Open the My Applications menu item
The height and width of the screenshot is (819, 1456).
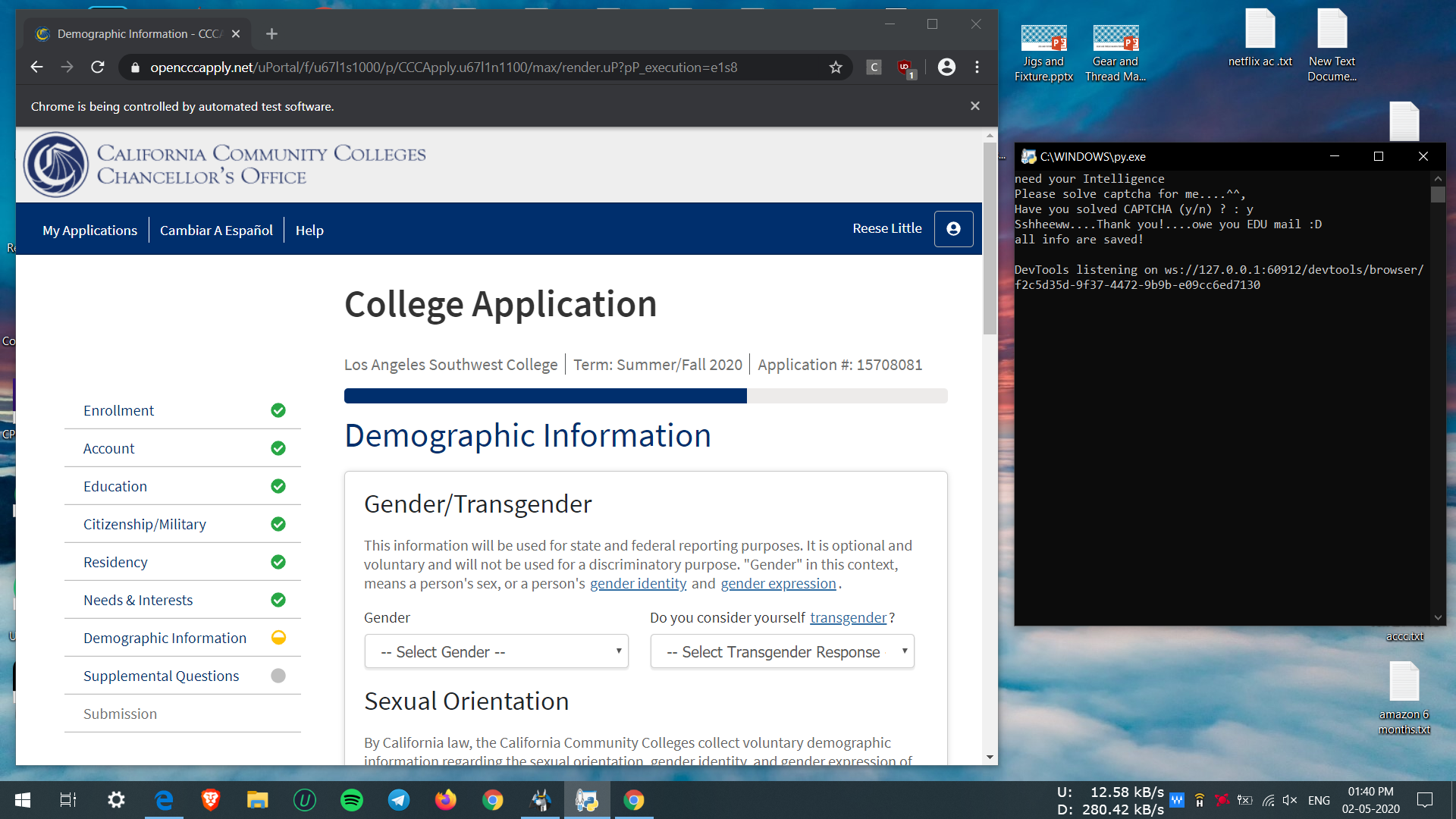tap(89, 230)
